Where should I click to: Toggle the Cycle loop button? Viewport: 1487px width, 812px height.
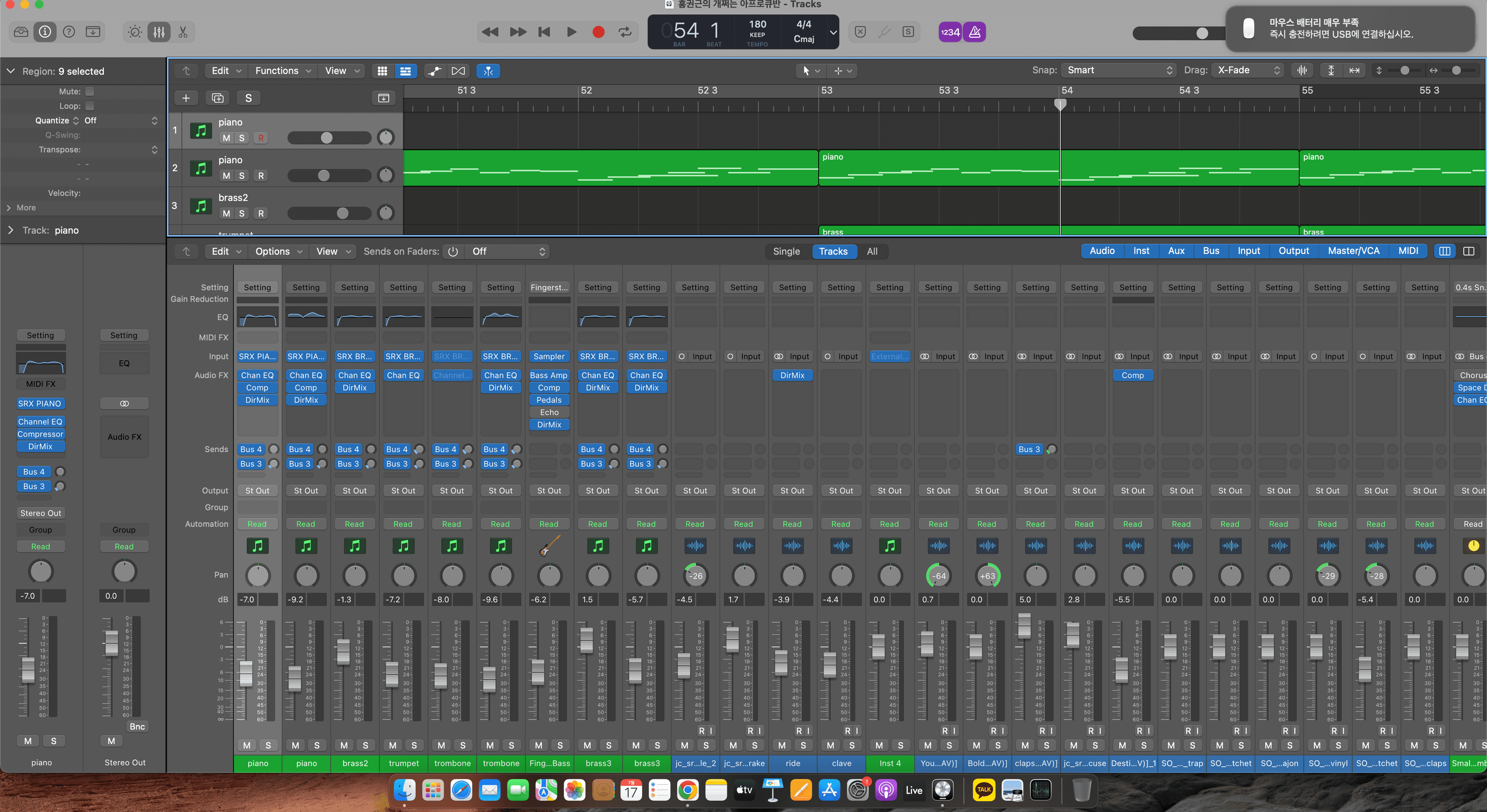click(625, 33)
